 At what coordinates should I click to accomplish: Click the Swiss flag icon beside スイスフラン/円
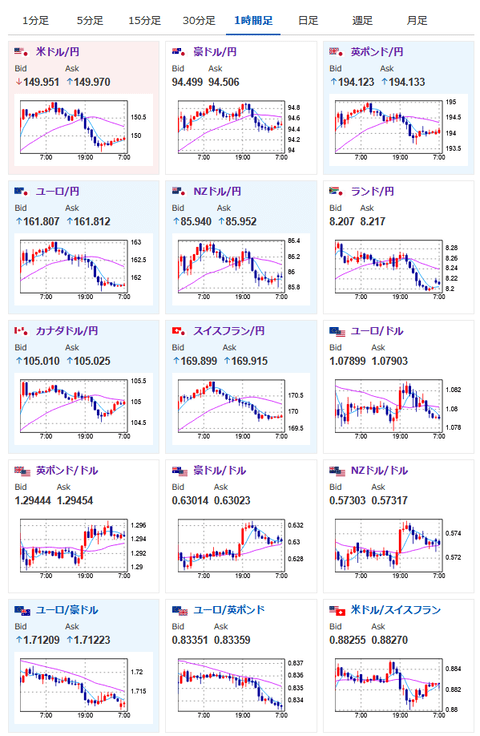tap(179, 331)
